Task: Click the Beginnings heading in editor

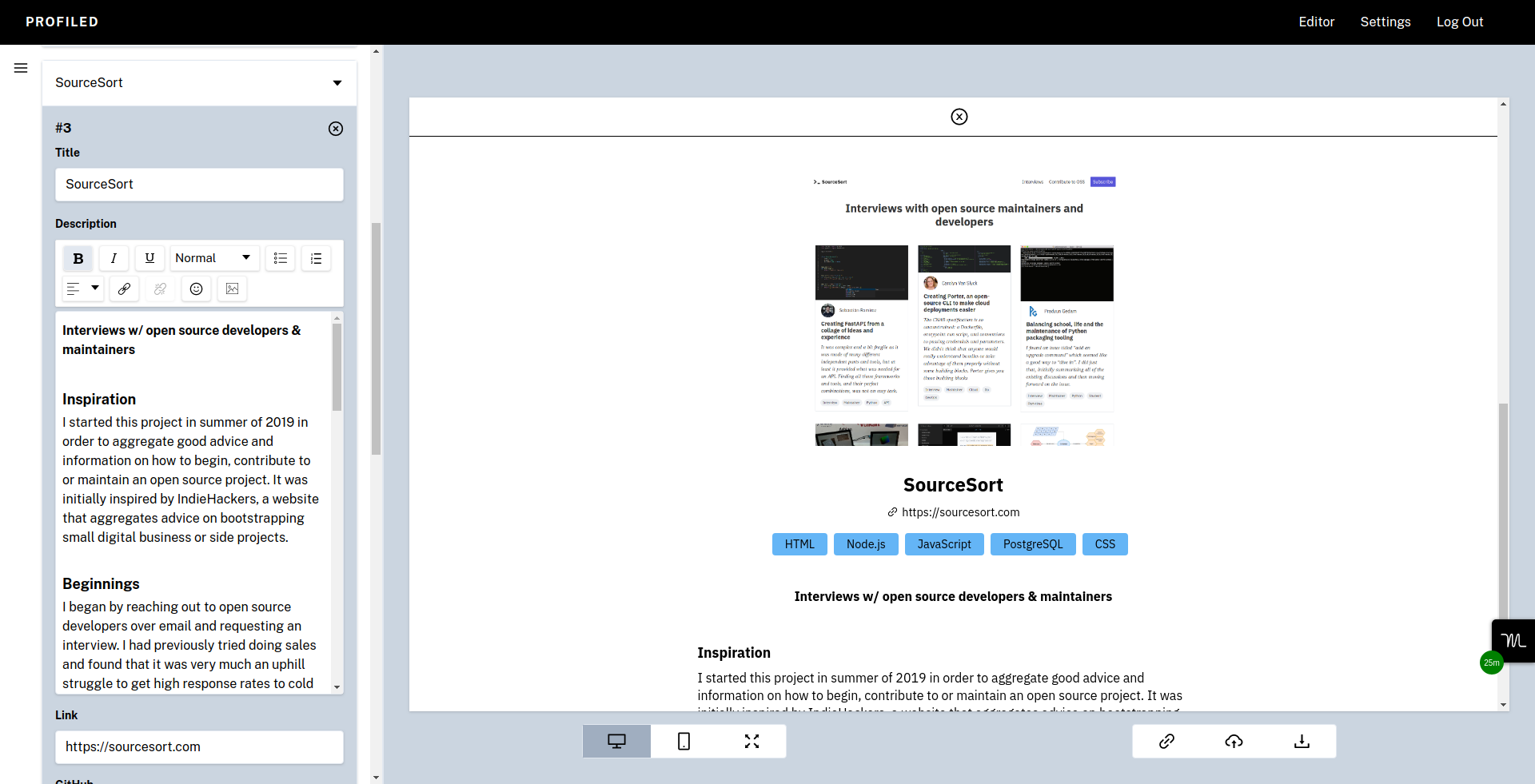Action: [101, 584]
